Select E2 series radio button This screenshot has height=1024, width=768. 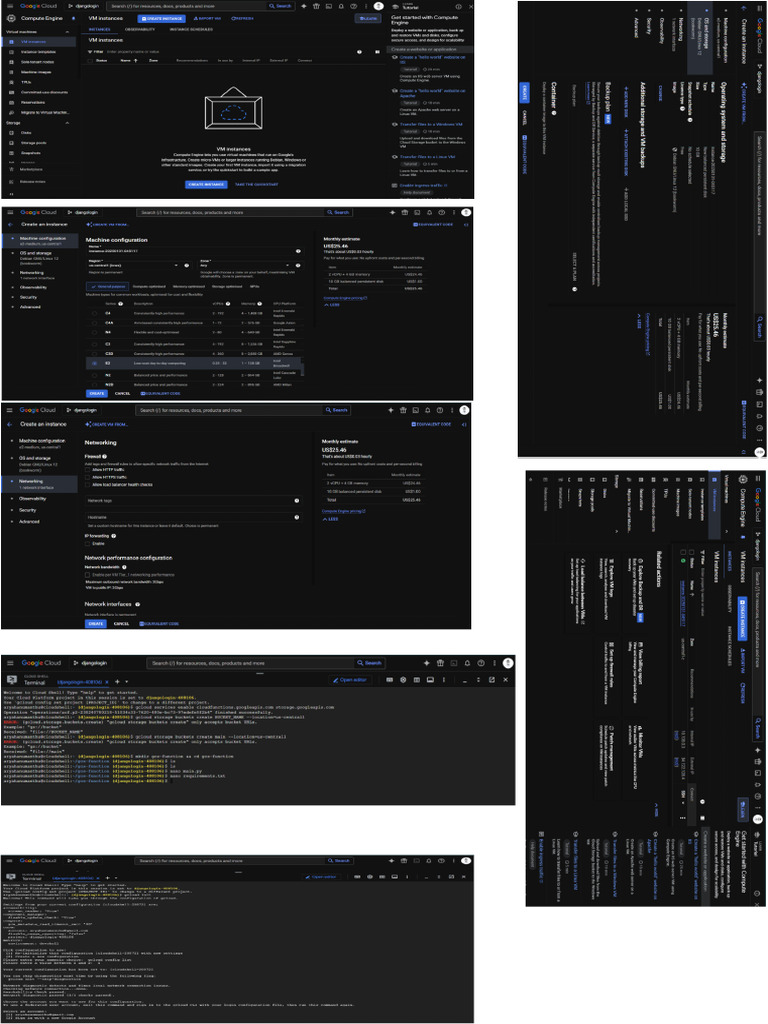point(95,363)
